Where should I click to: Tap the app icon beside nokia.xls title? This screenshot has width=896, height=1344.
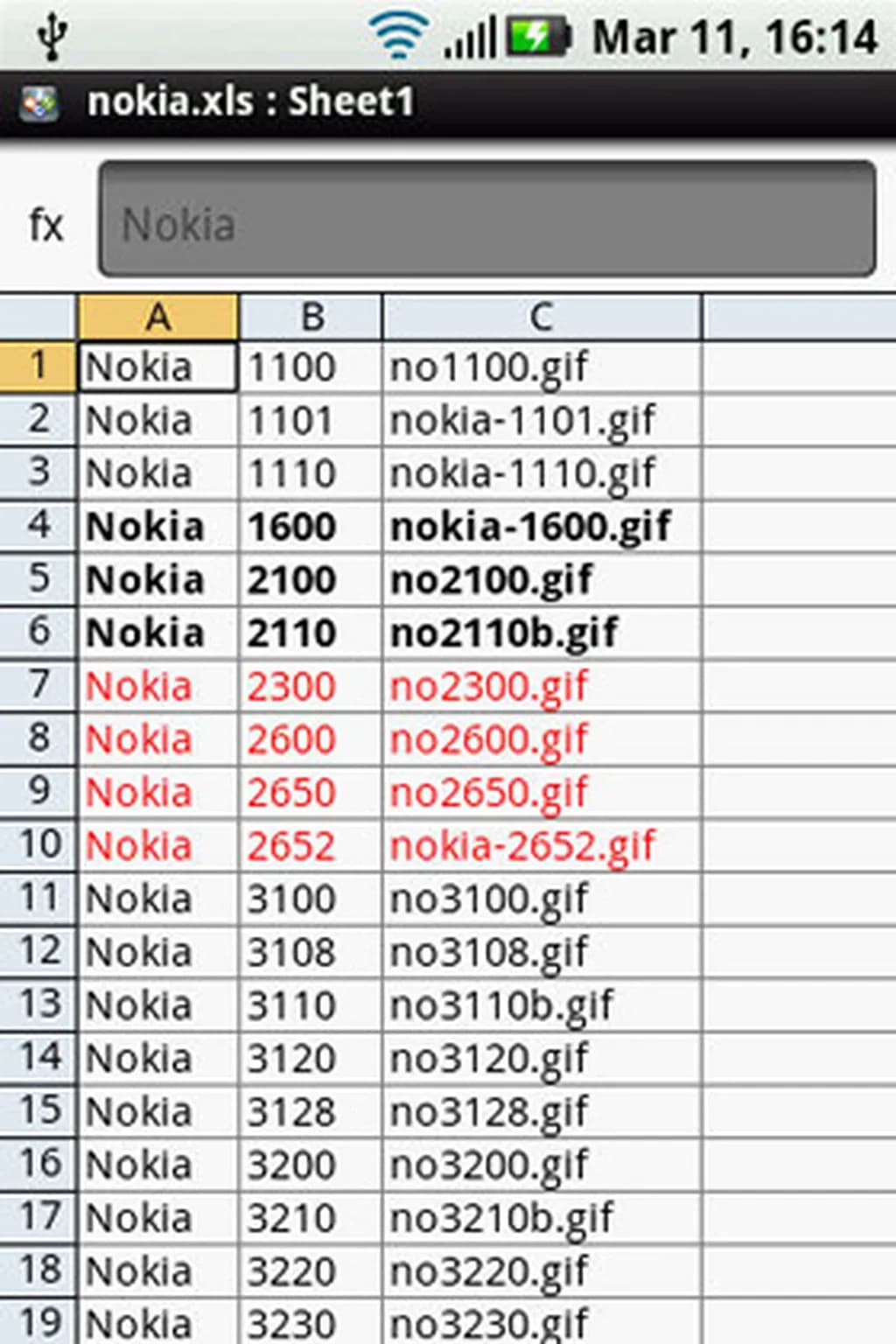click(38, 103)
